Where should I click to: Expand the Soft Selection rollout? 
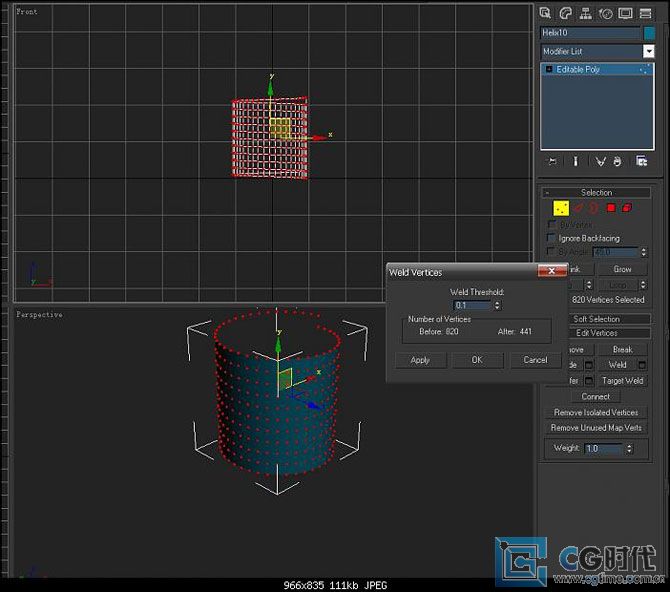597,319
